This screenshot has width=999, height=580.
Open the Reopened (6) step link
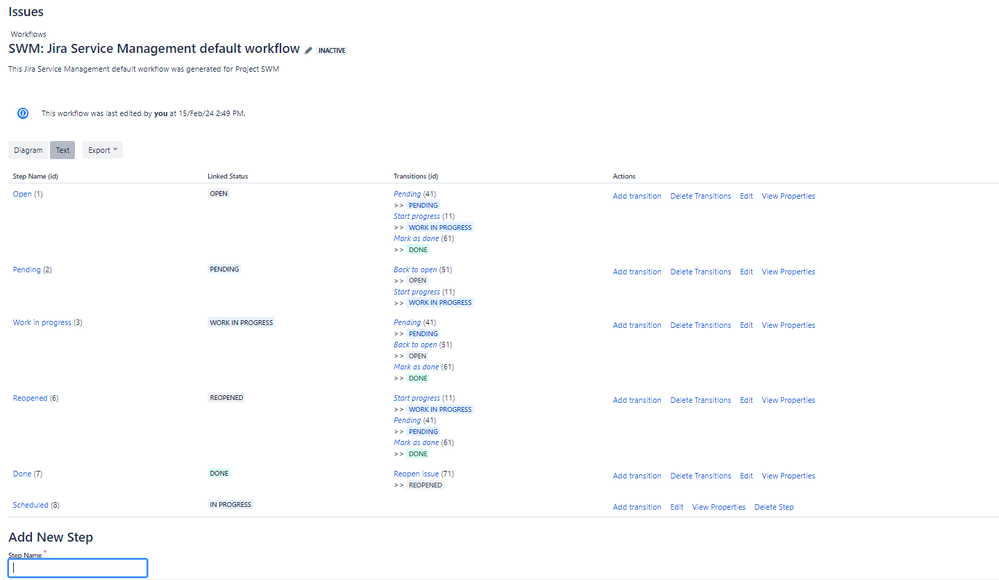click(x=30, y=398)
